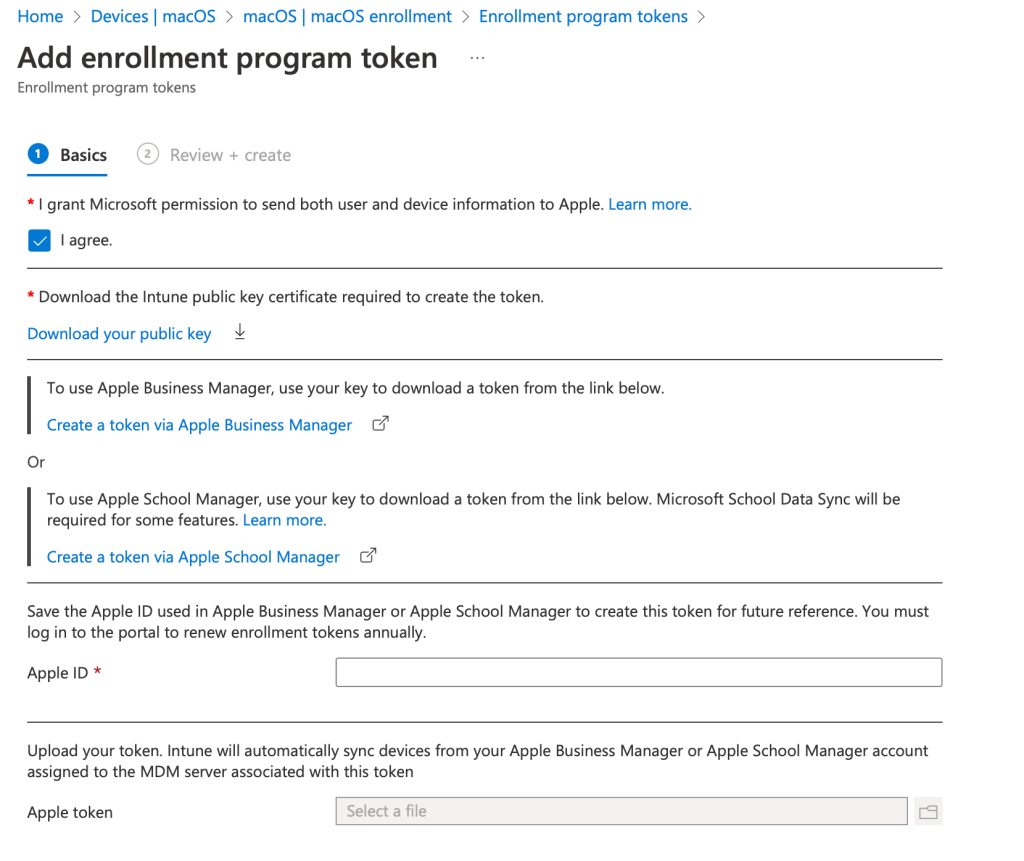Open the ellipsis menu beside page title
The width and height of the screenshot is (1024, 861).
[x=477, y=58]
